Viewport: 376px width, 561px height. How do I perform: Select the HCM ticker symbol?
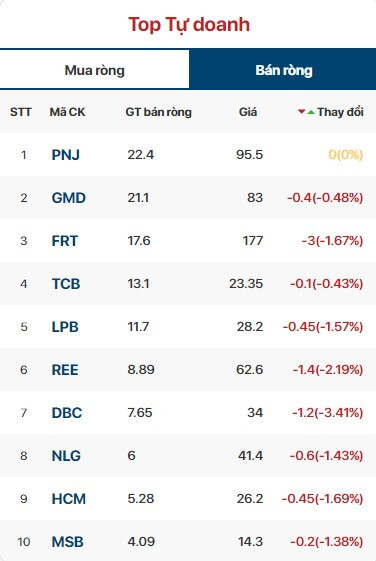tap(69, 498)
